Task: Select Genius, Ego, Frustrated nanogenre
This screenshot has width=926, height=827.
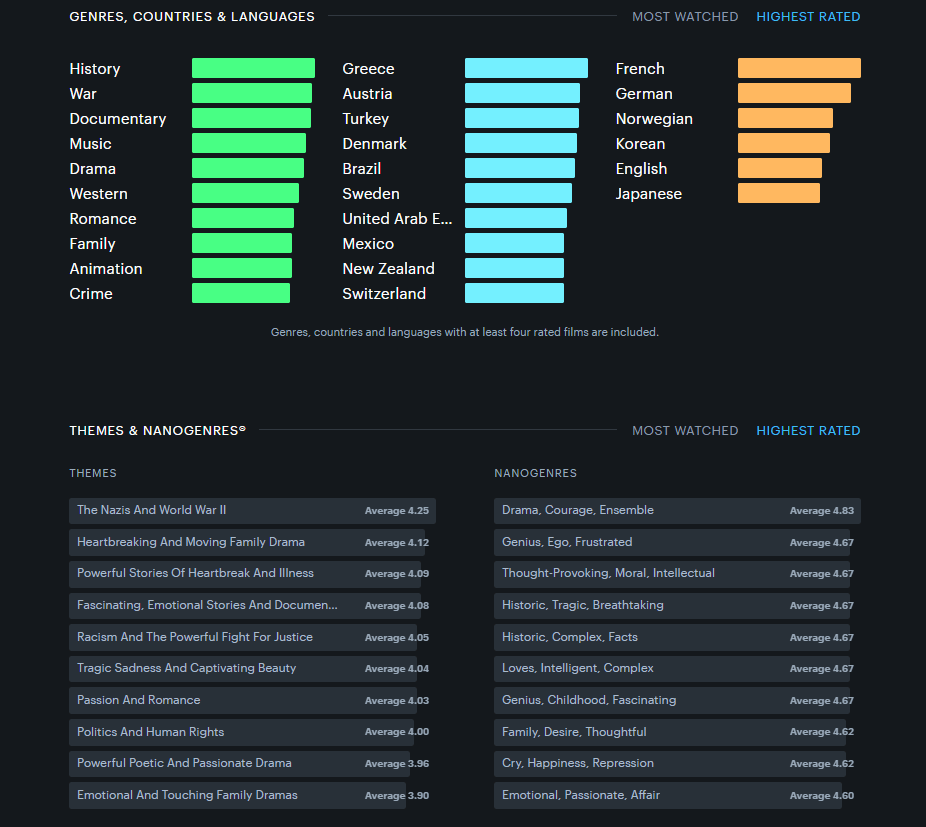Action: 567,542
